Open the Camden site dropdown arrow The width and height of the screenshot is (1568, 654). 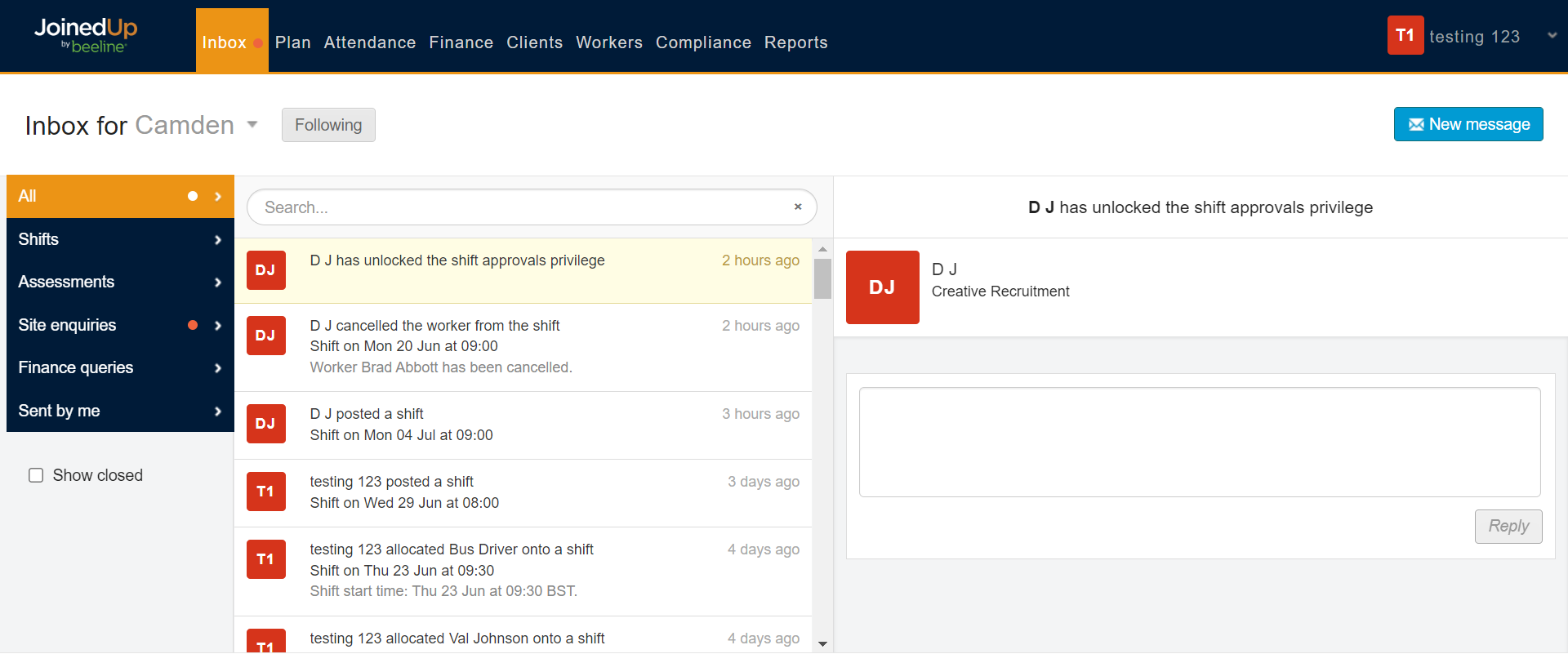coord(252,125)
